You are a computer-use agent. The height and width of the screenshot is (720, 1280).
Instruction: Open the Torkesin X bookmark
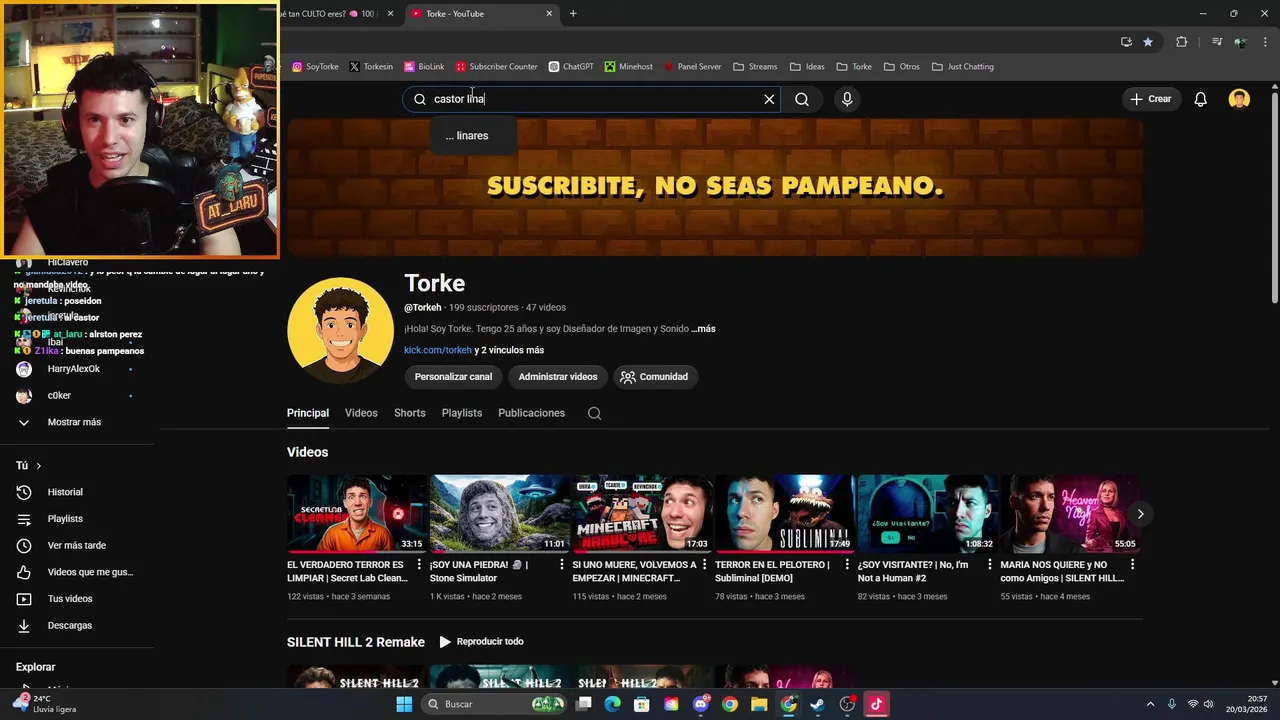click(370, 67)
